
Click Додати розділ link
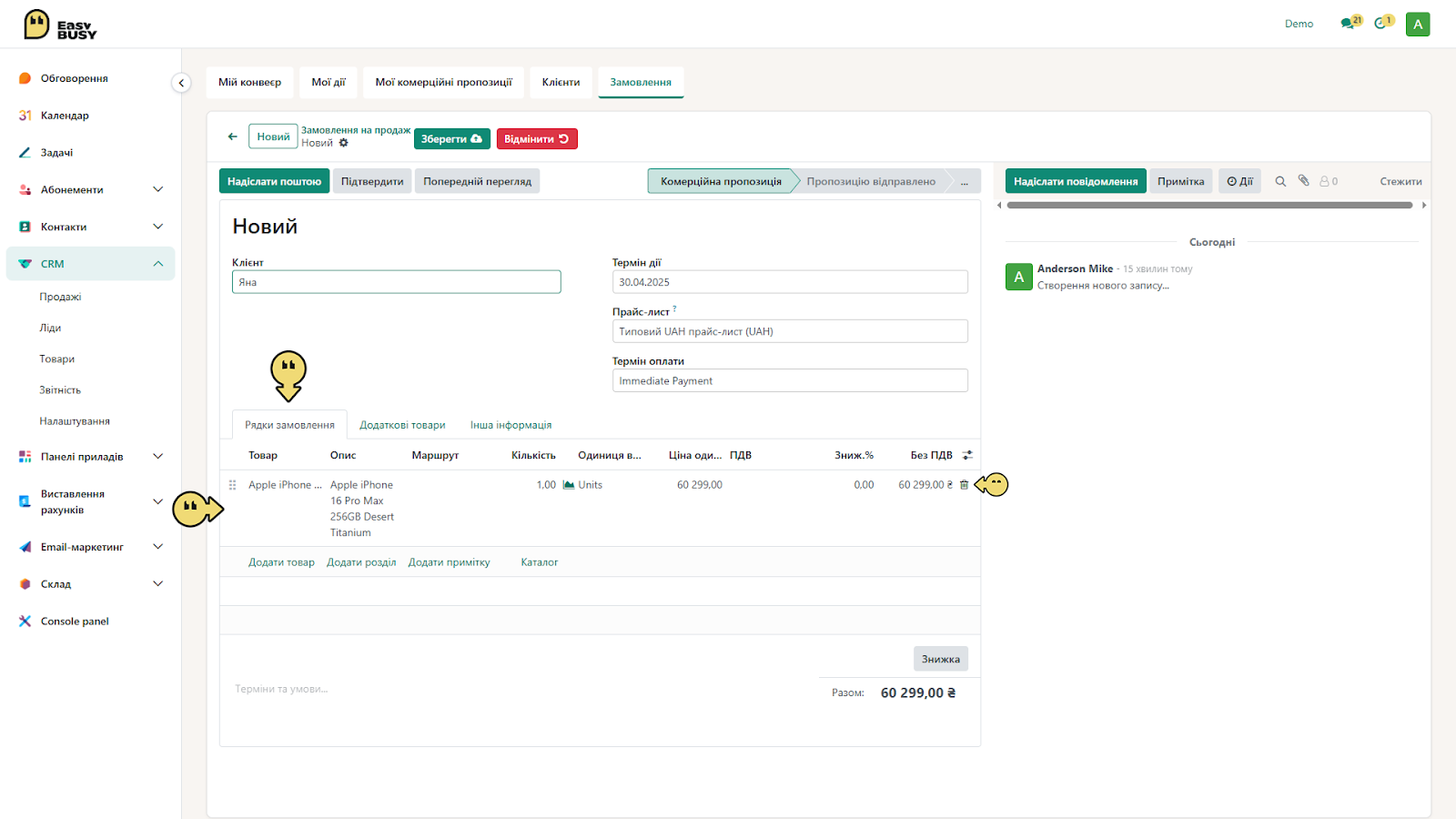(x=361, y=562)
